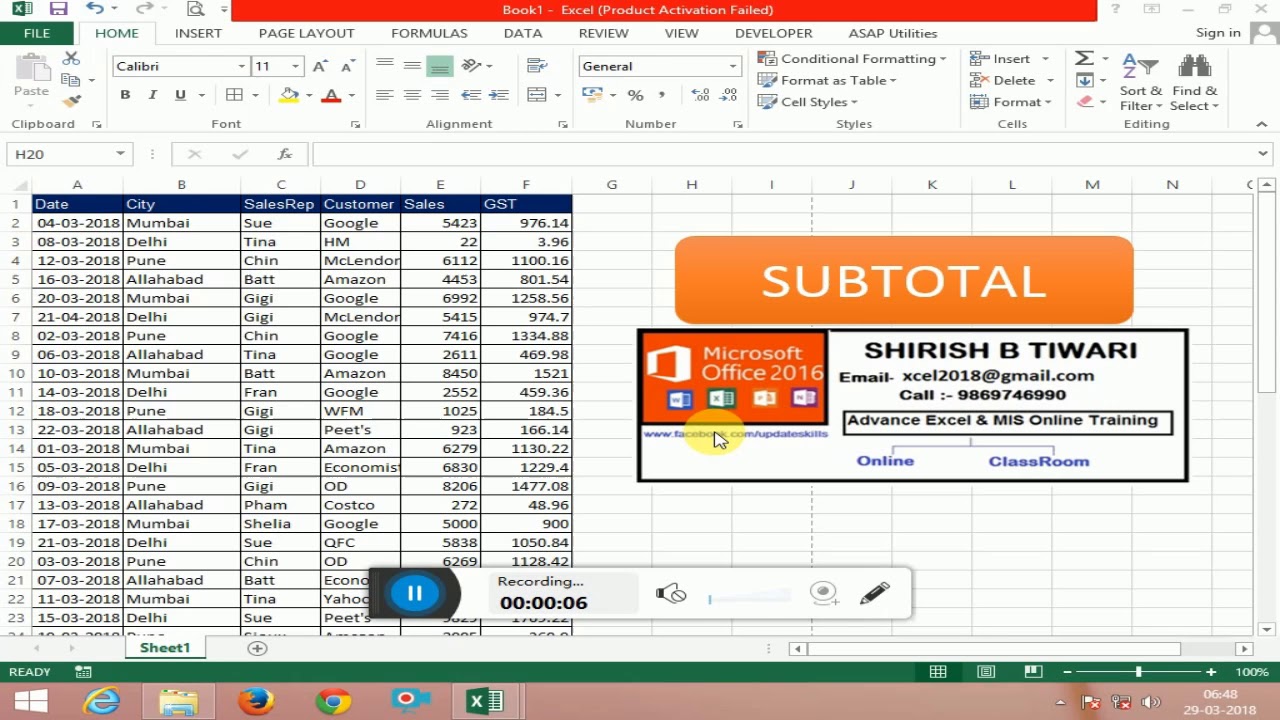This screenshot has height=720, width=1280.
Task: Apply the Borders button
Action: coord(234,95)
